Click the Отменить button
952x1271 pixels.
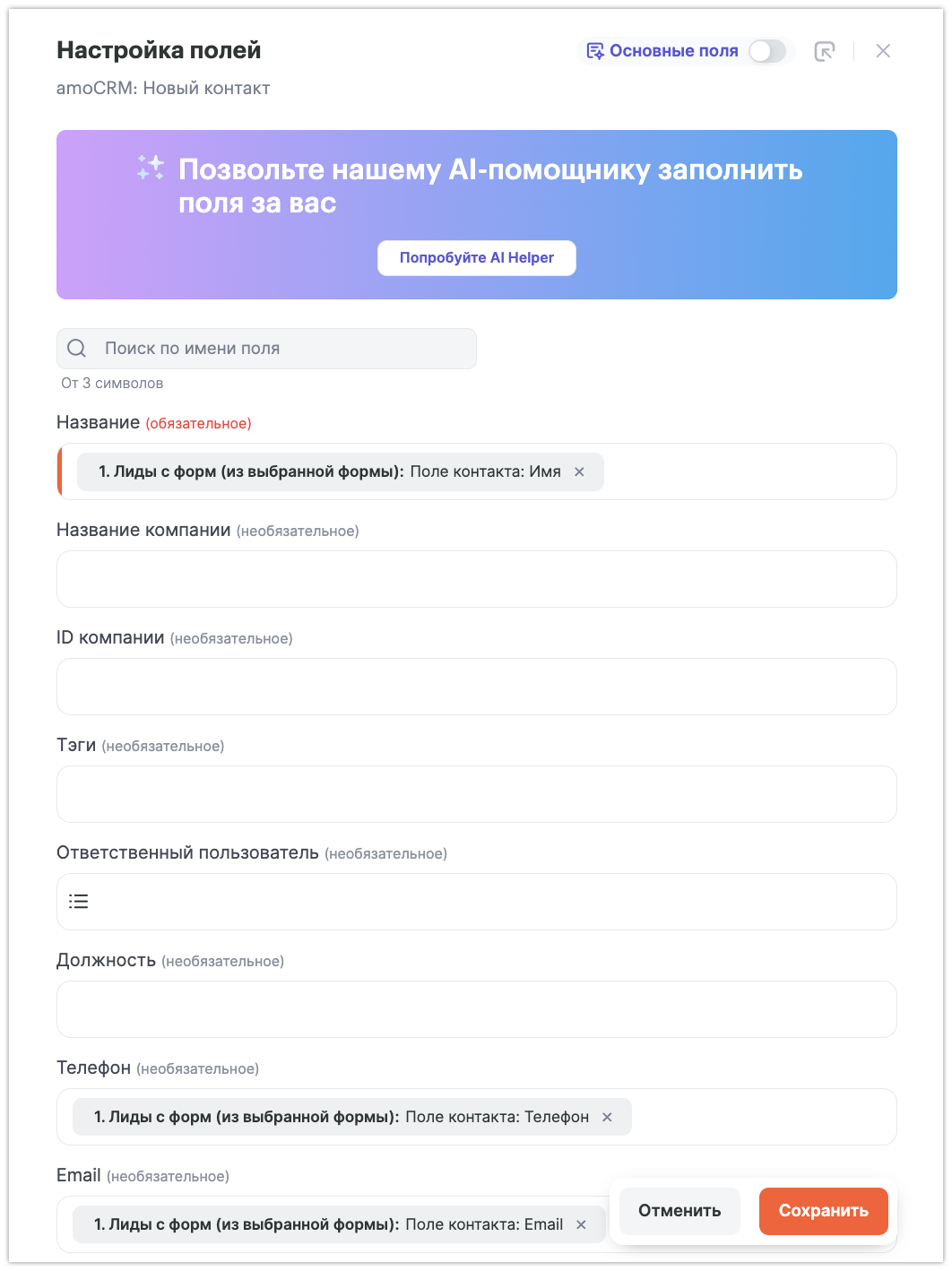click(679, 1211)
